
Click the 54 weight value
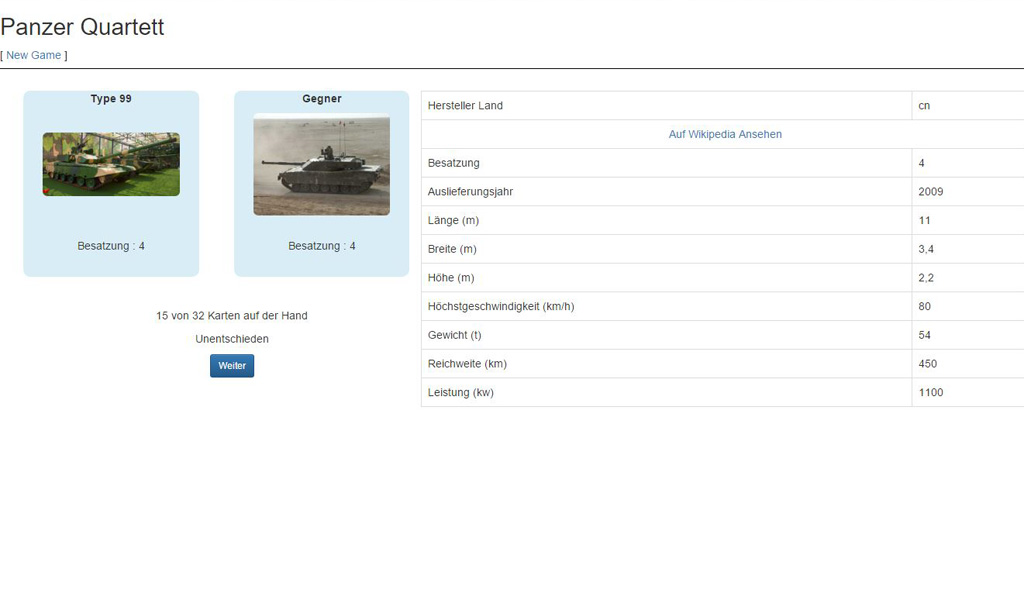(x=925, y=336)
